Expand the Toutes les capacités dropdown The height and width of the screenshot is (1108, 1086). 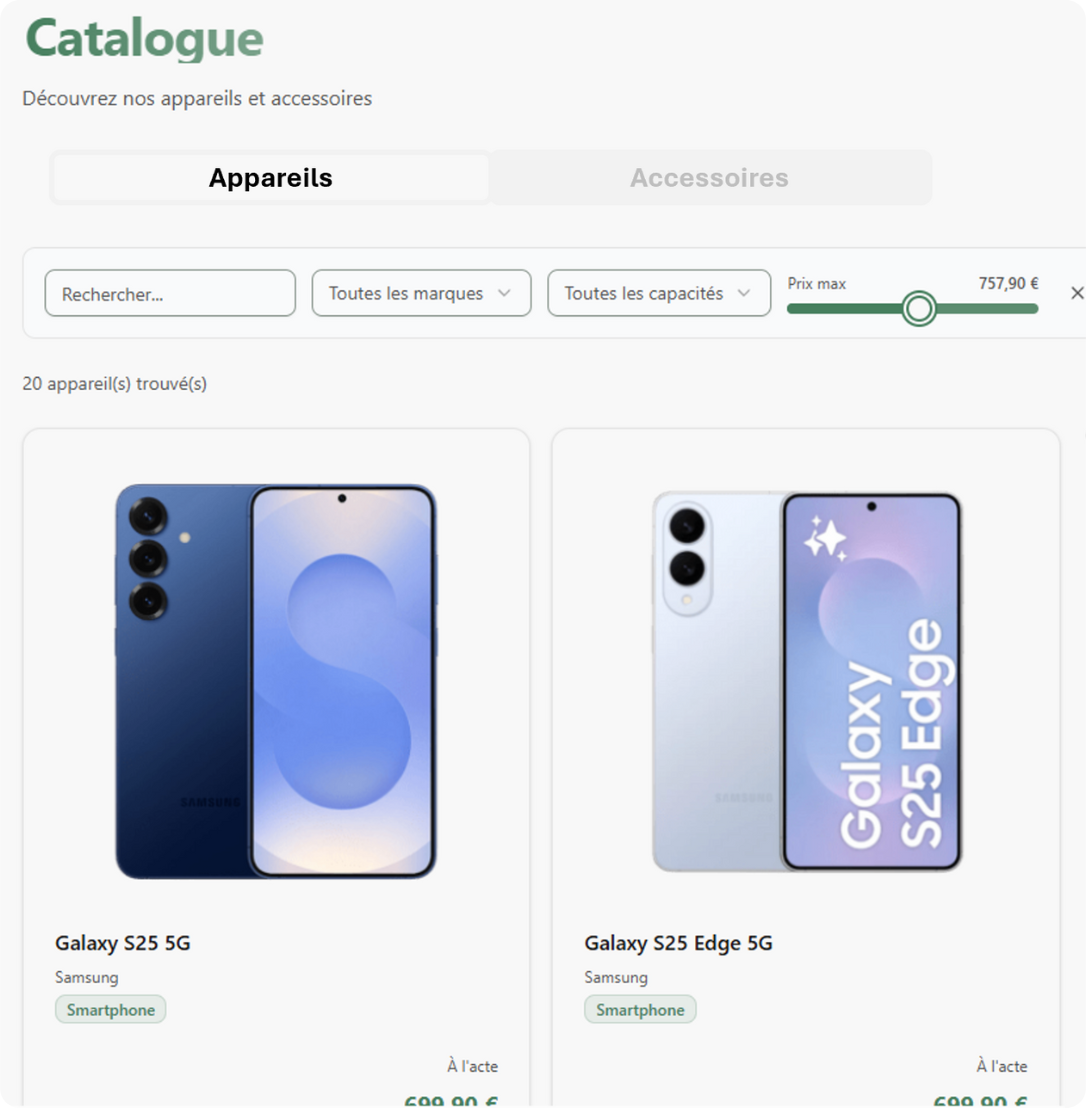point(658,293)
